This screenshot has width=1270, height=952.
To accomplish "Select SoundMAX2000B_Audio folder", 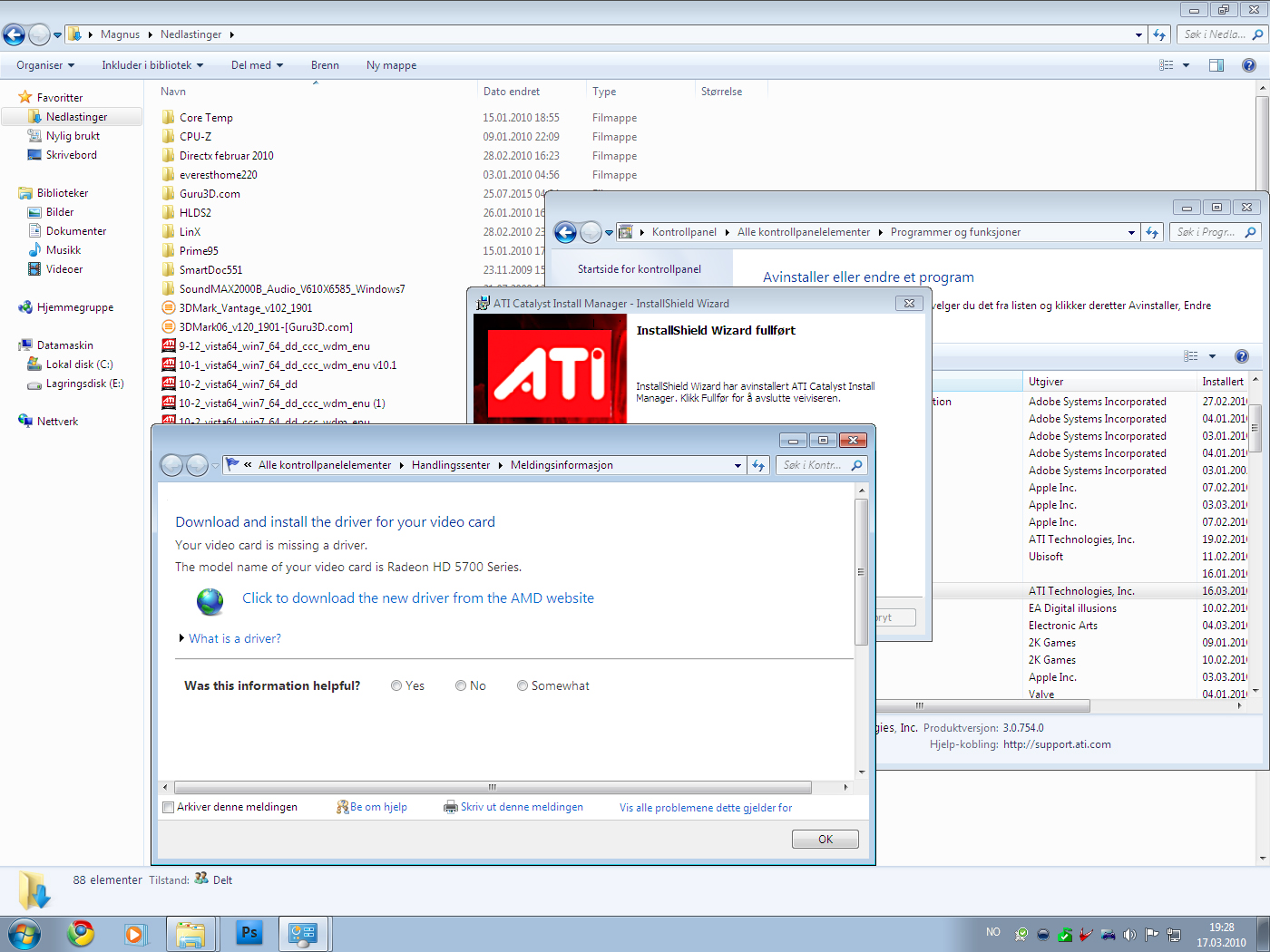I will click(291, 289).
